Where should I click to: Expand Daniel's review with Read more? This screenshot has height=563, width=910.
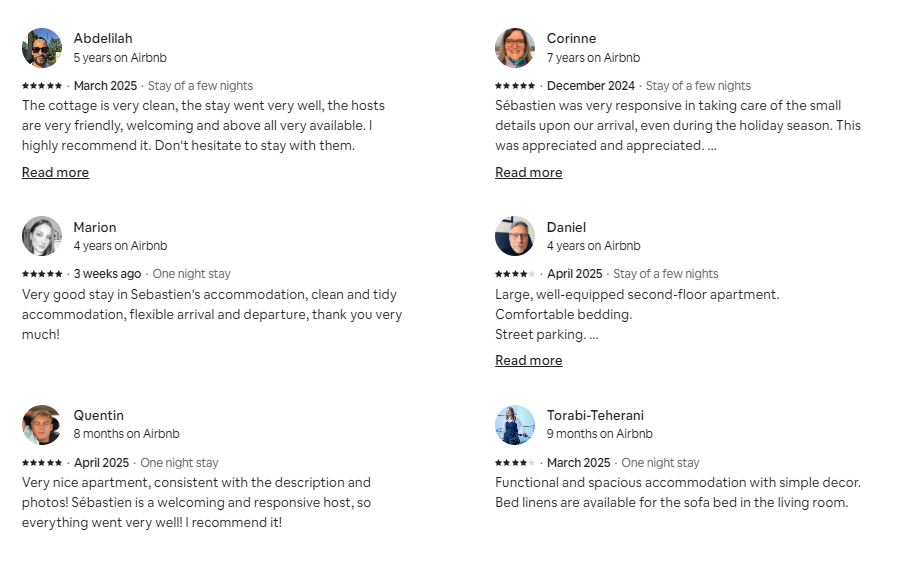[529, 360]
